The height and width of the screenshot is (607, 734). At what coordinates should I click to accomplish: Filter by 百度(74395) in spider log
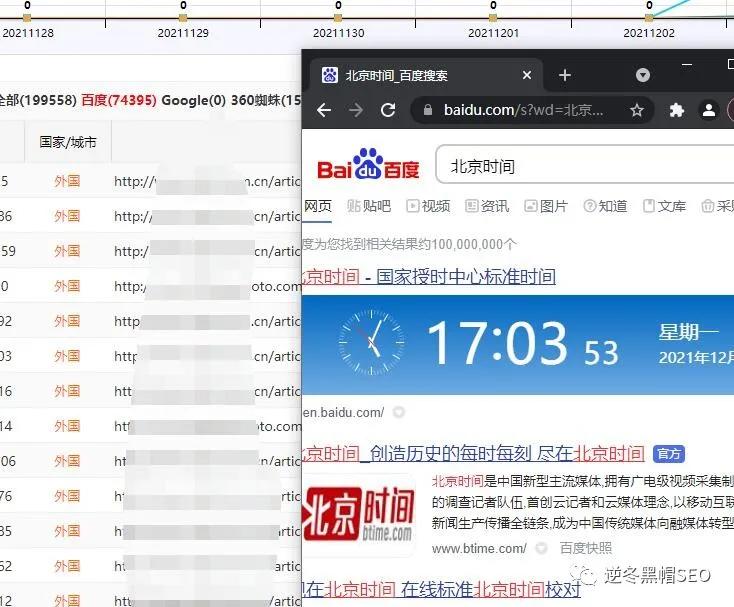119,100
